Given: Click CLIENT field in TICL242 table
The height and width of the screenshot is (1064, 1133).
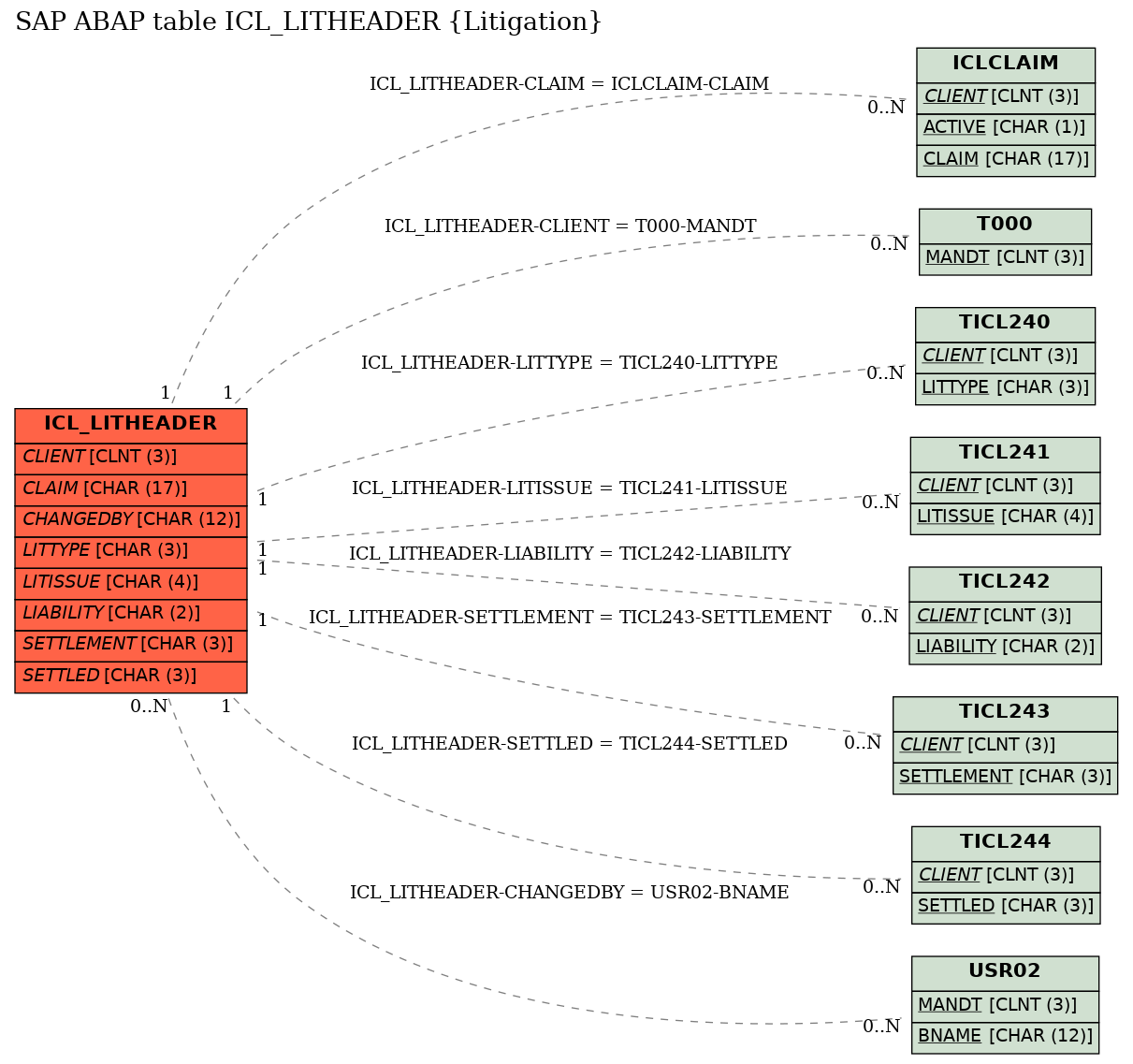Looking at the screenshot, I should pyautogui.click(x=1006, y=616).
